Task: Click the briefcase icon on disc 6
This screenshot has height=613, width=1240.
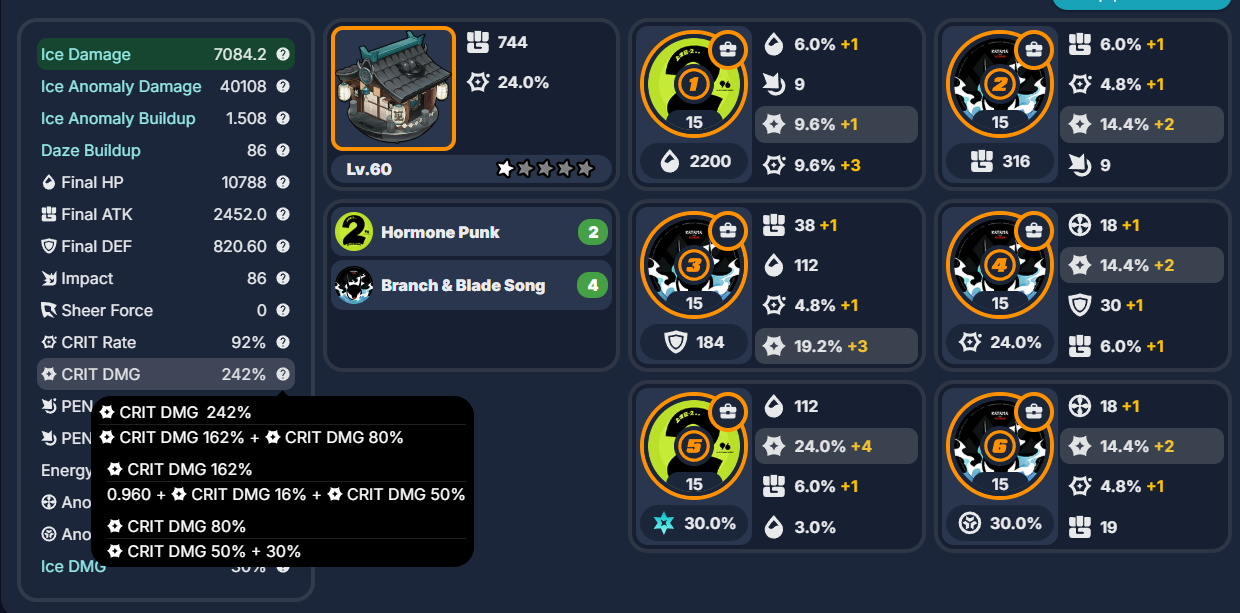Action: click(x=1035, y=411)
